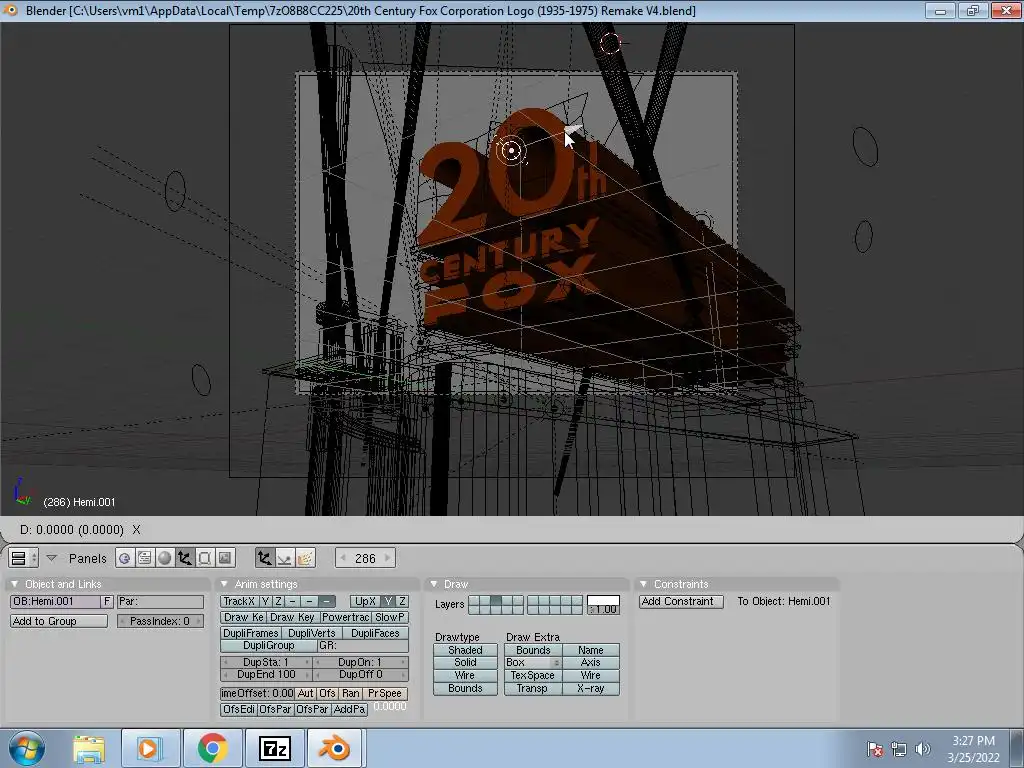Click the white object color swatch

[603, 600]
